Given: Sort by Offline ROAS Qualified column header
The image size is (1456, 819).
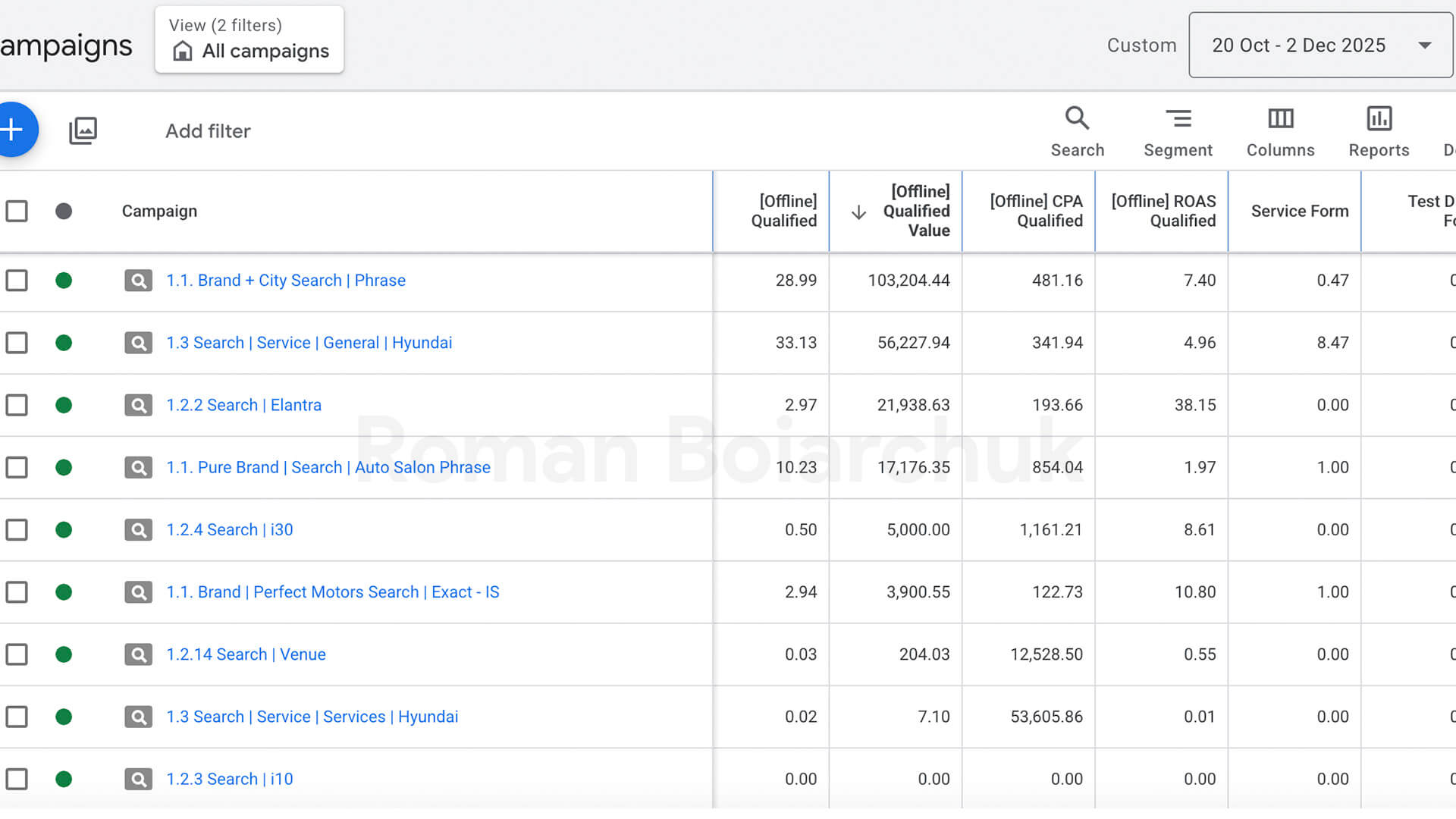Looking at the screenshot, I should (1163, 211).
